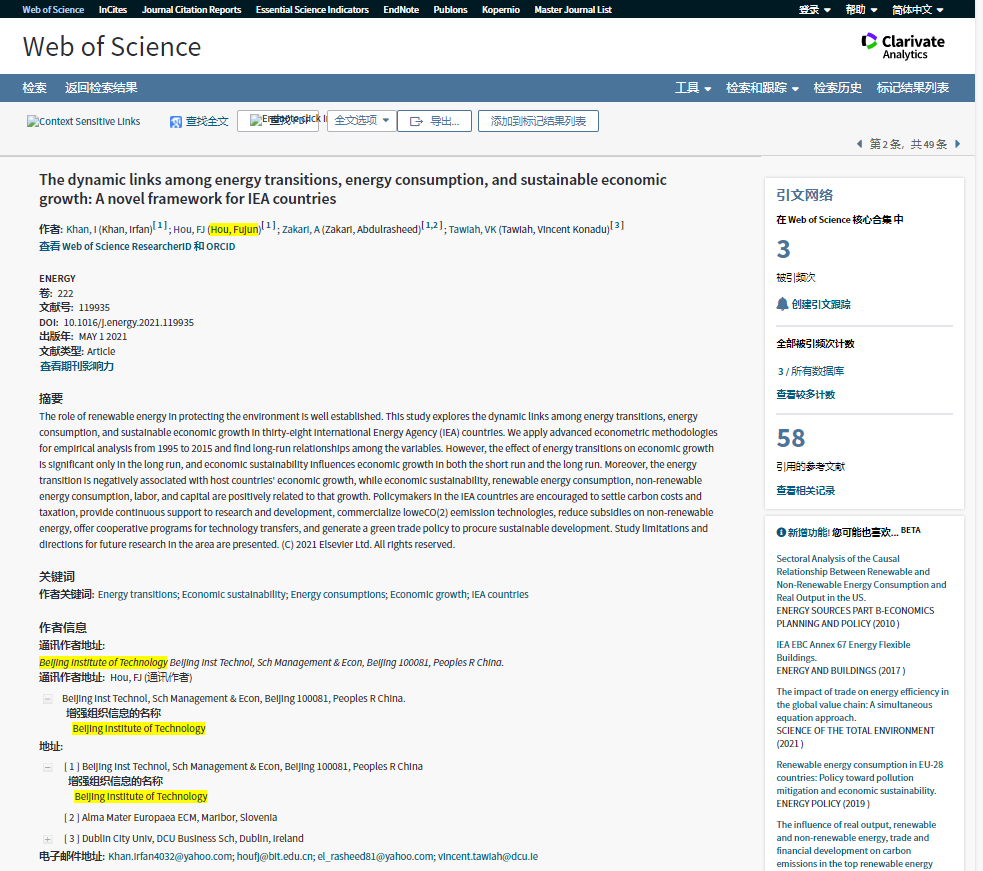Open the 工具 dropdown menu
983x871 pixels.
click(x=692, y=88)
